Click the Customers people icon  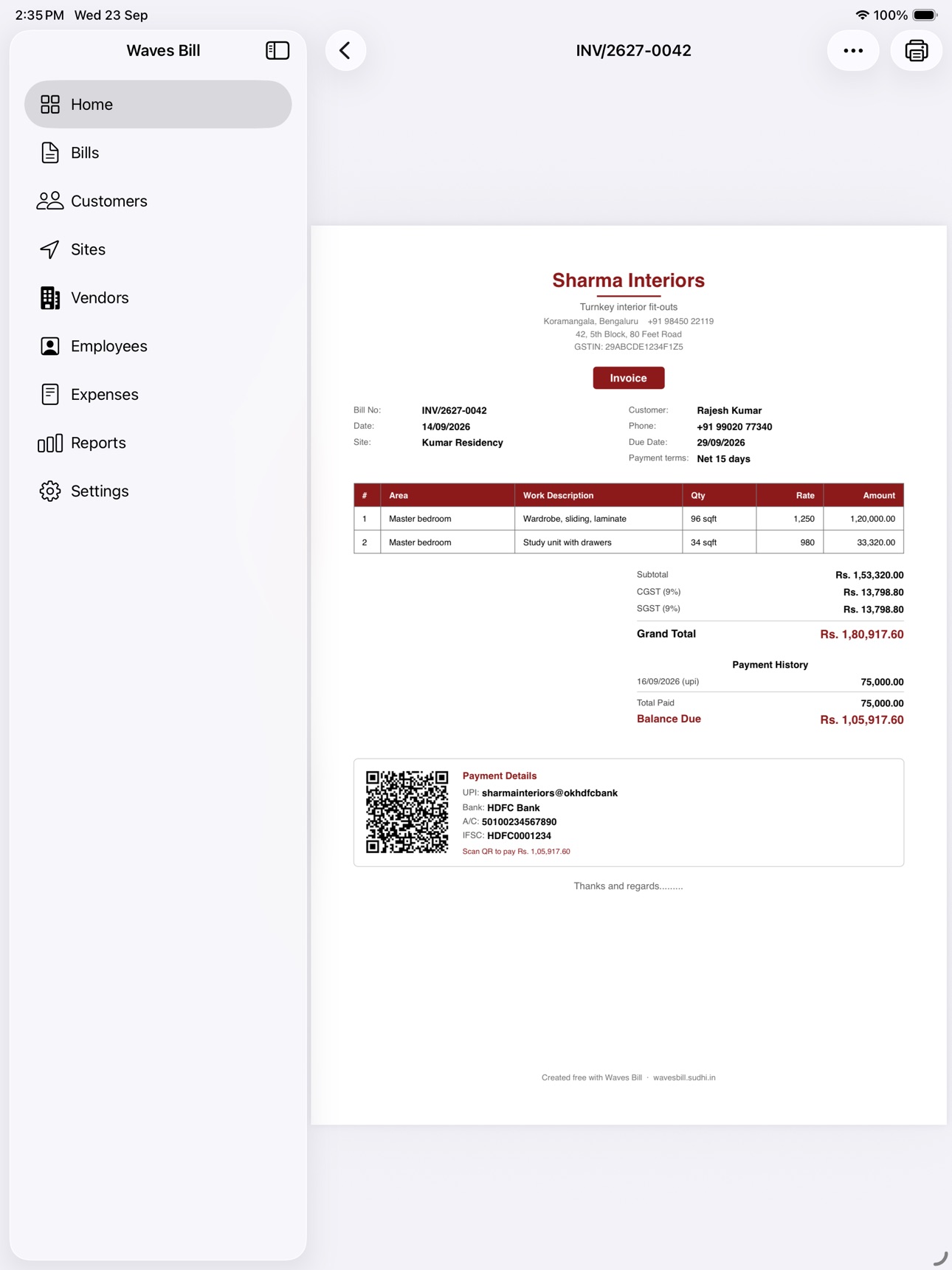50,201
